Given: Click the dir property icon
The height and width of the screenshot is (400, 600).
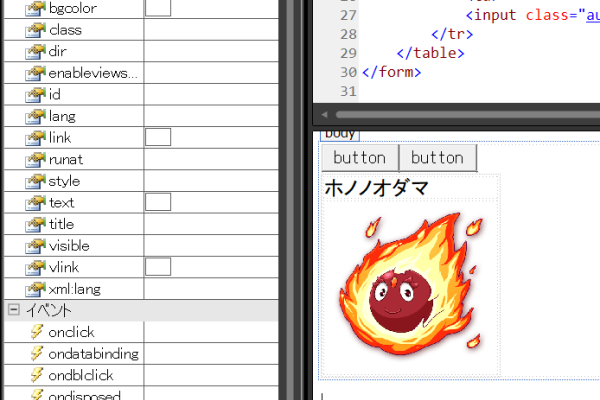Looking at the screenshot, I should pos(35,51).
